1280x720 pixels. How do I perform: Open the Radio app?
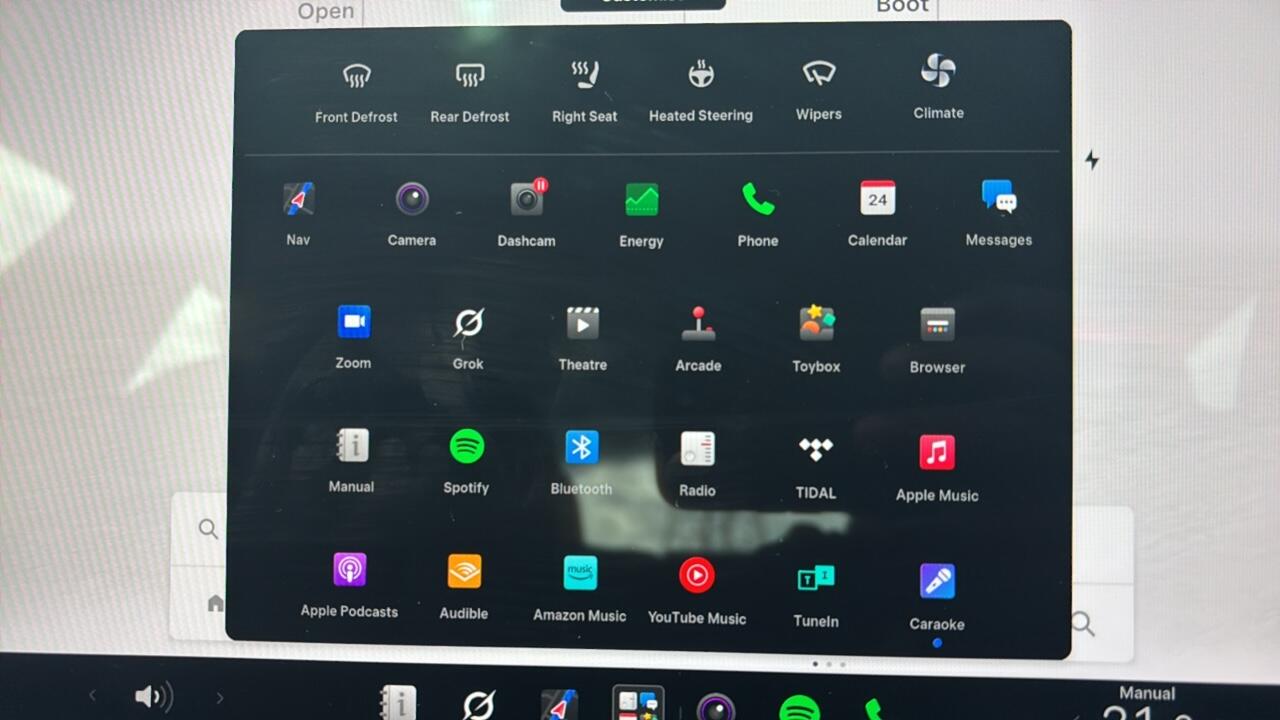(697, 464)
